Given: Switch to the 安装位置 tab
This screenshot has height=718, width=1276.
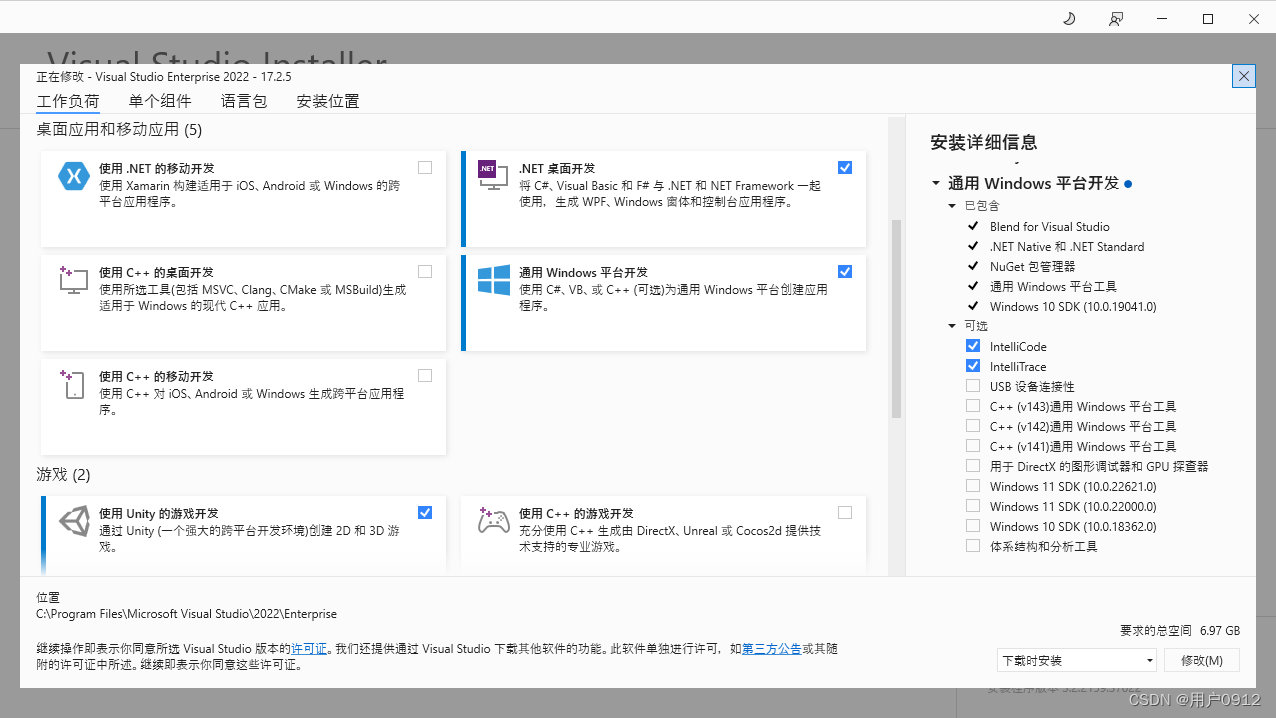Looking at the screenshot, I should pos(328,101).
